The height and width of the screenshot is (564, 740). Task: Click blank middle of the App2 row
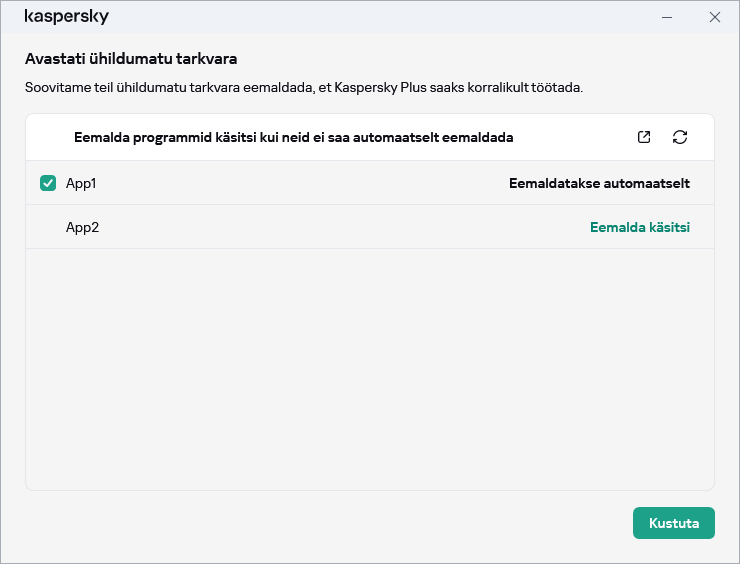click(x=340, y=227)
